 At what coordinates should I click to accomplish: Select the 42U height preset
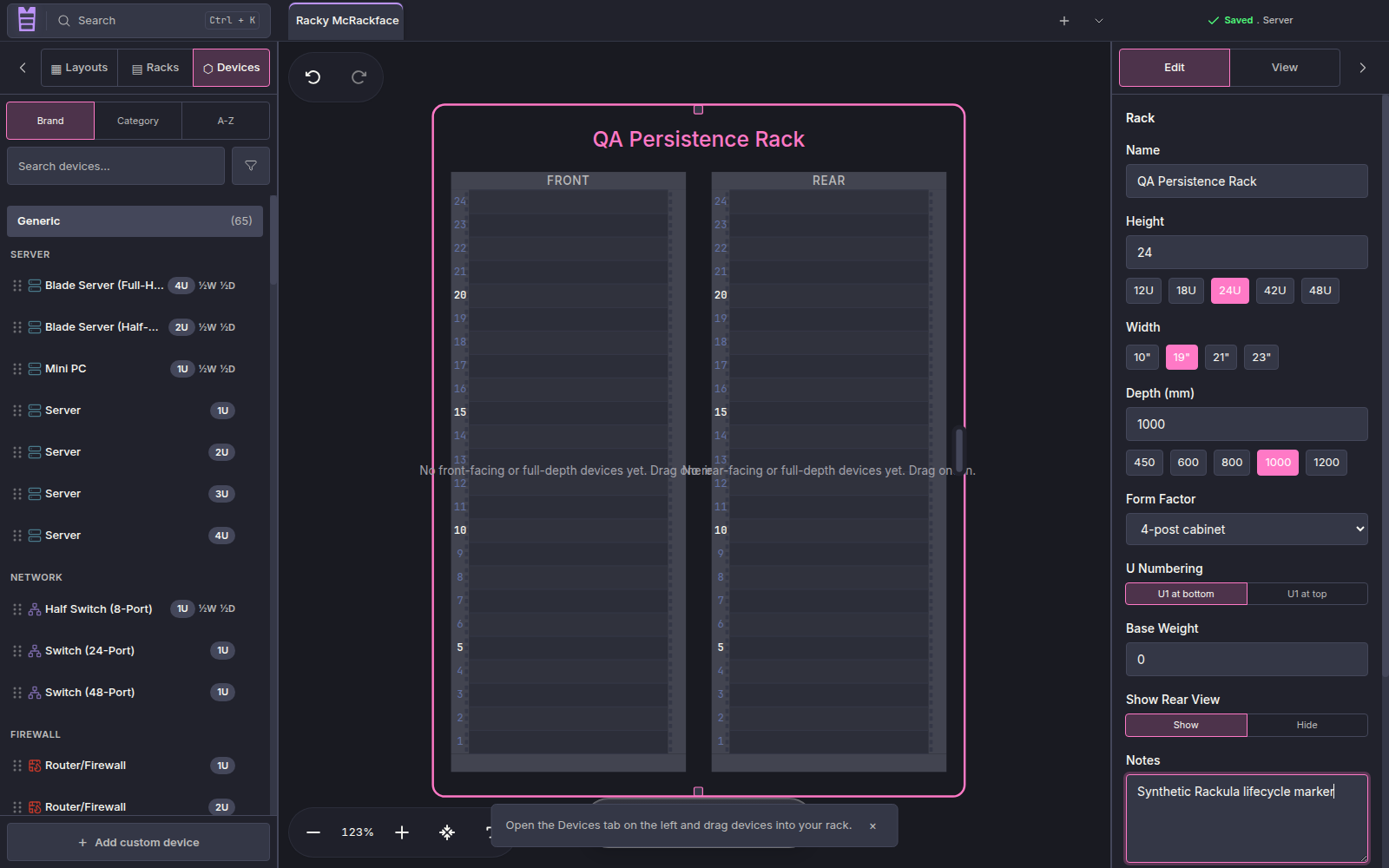(1274, 291)
